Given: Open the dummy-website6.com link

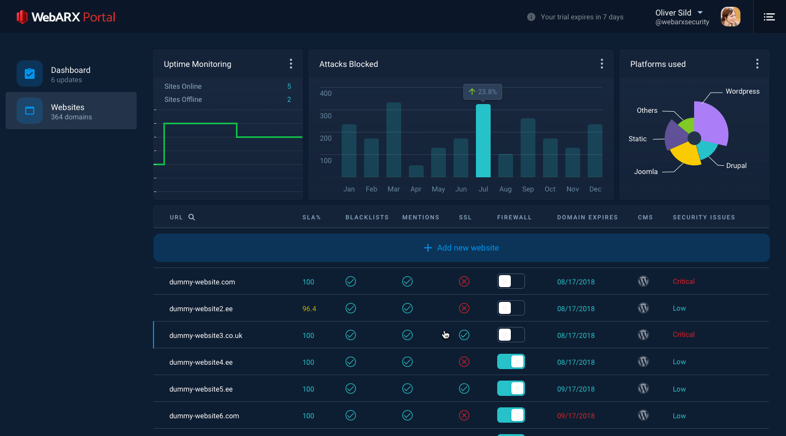Looking at the screenshot, I should click(204, 416).
